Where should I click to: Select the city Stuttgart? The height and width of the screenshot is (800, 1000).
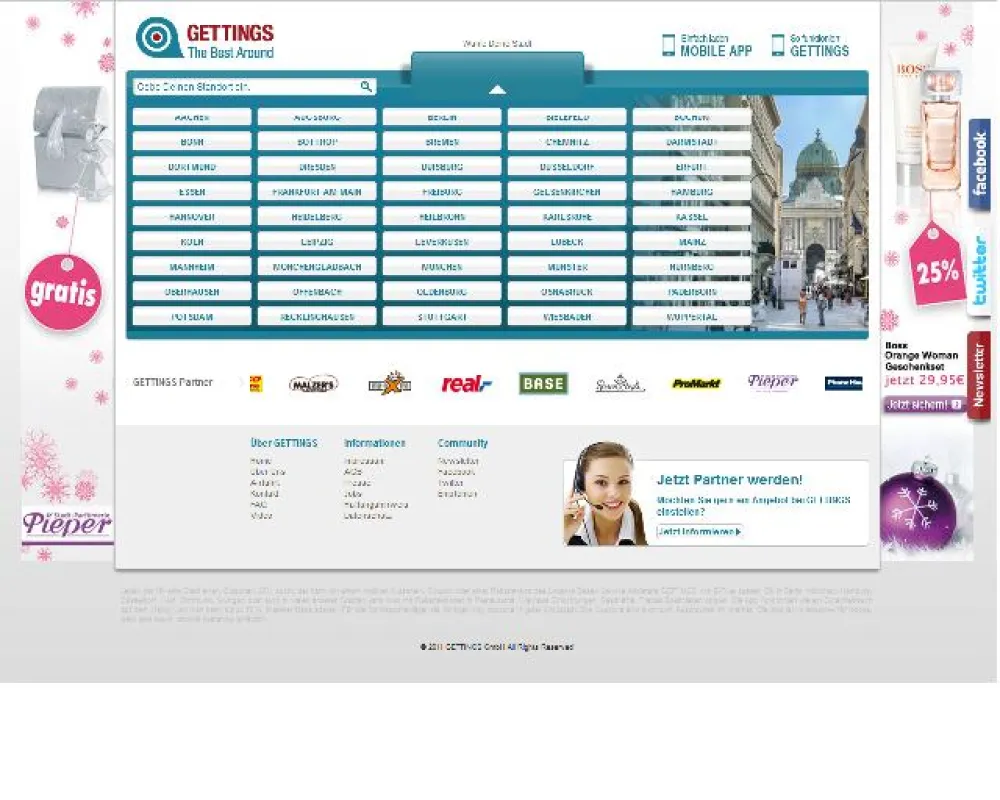tap(442, 316)
